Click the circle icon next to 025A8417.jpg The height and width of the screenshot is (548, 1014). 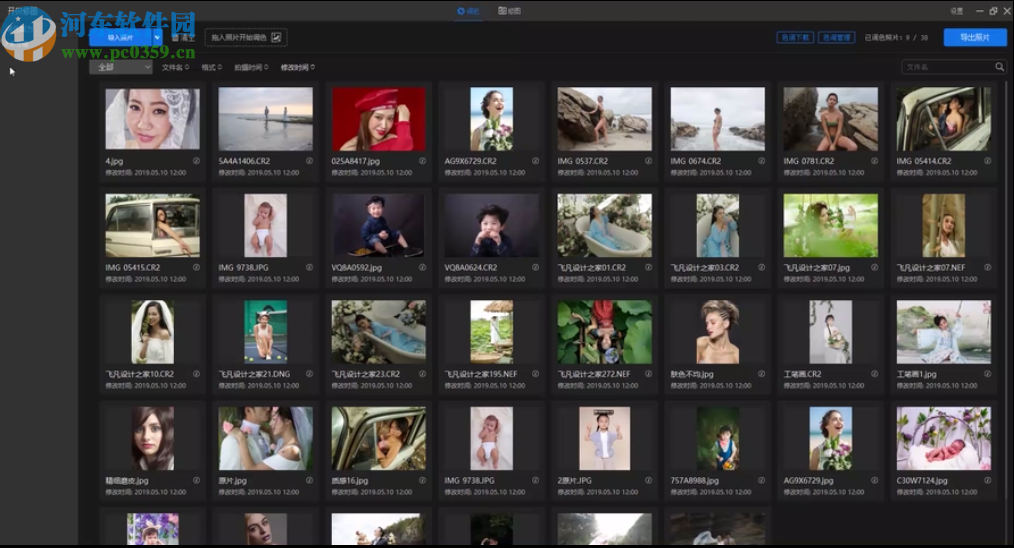[x=422, y=160]
